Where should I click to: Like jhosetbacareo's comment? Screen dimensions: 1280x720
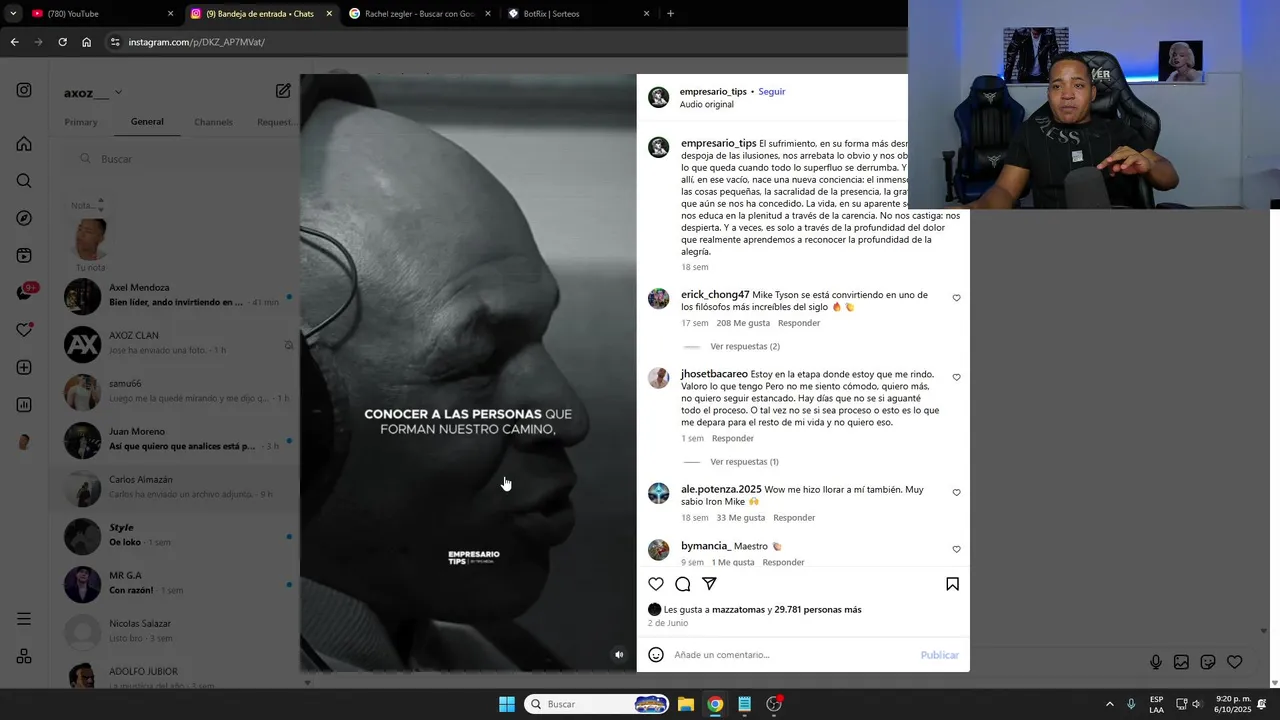click(956, 378)
